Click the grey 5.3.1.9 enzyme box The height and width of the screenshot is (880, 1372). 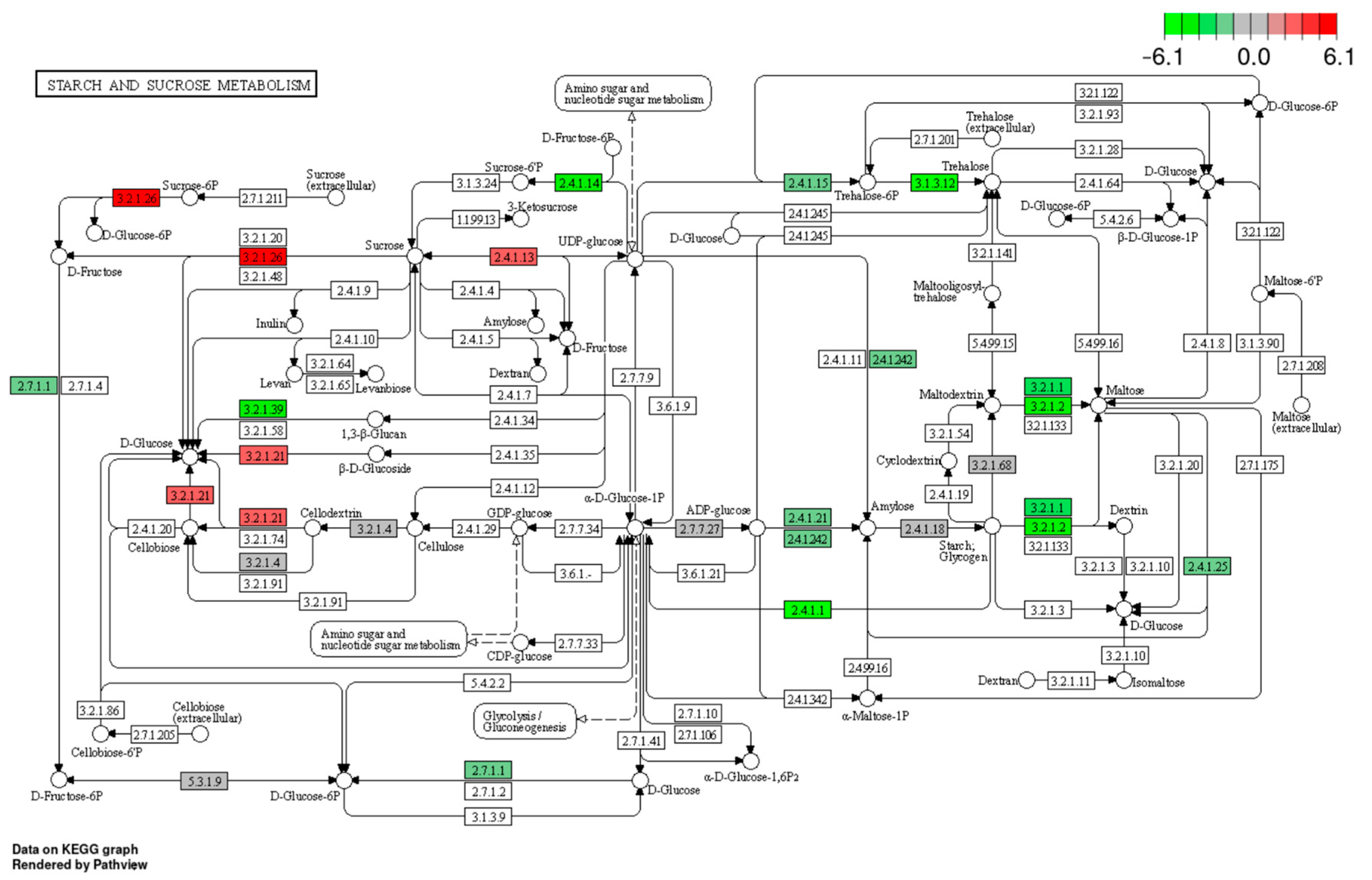(x=204, y=781)
